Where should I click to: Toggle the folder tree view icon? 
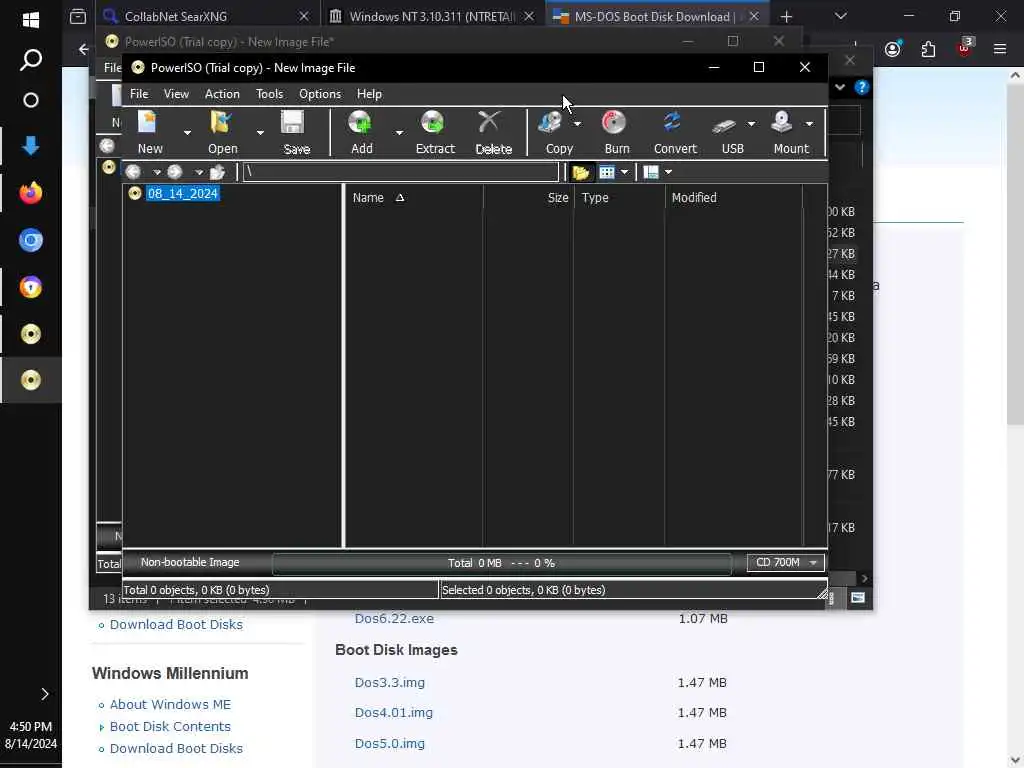[581, 172]
